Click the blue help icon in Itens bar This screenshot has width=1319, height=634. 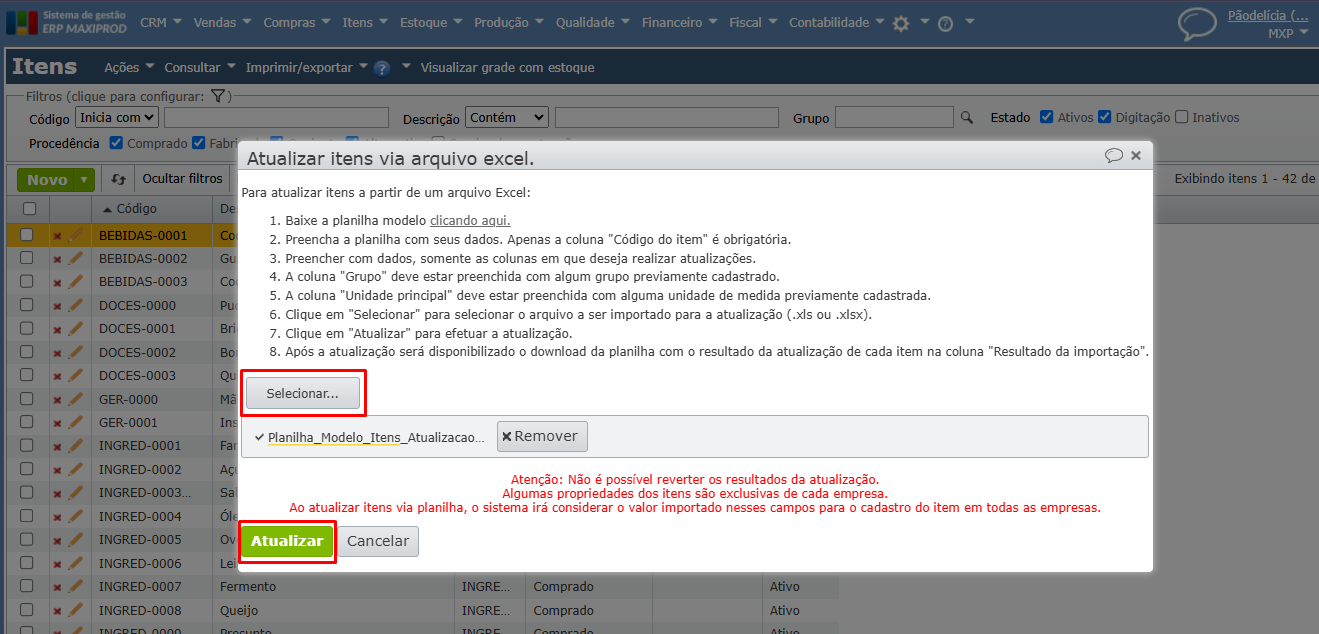click(x=381, y=68)
